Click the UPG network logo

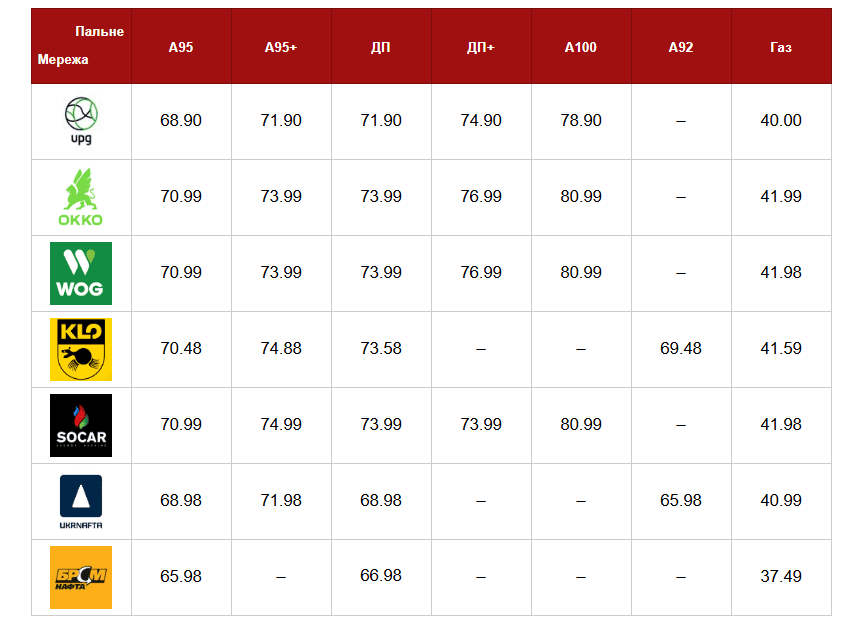81,120
